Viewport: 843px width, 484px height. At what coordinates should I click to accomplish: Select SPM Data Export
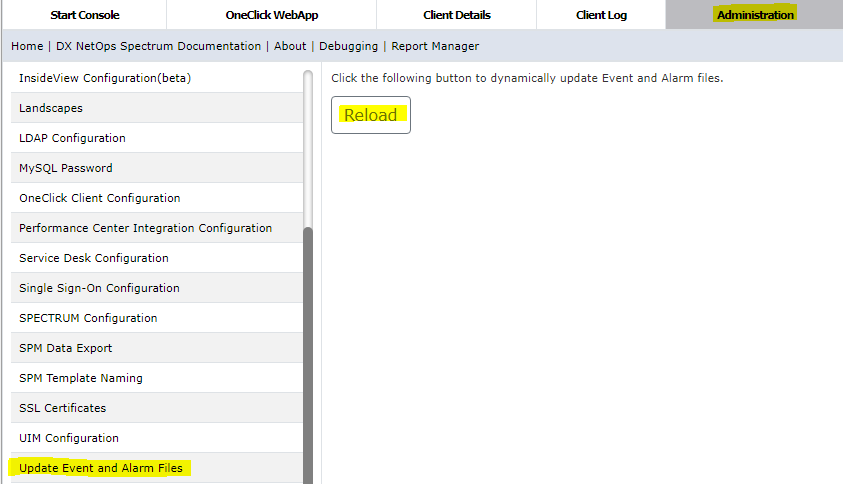tap(157, 348)
